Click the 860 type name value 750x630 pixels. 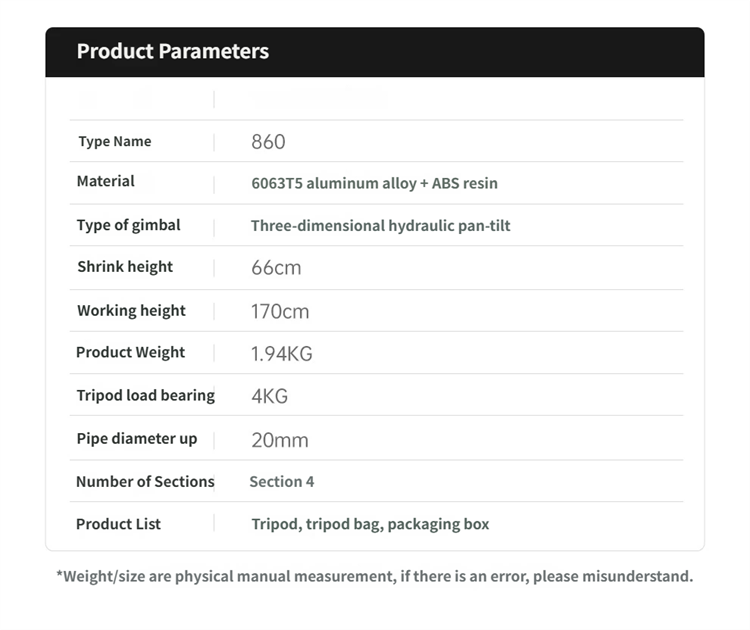pos(268,142)
